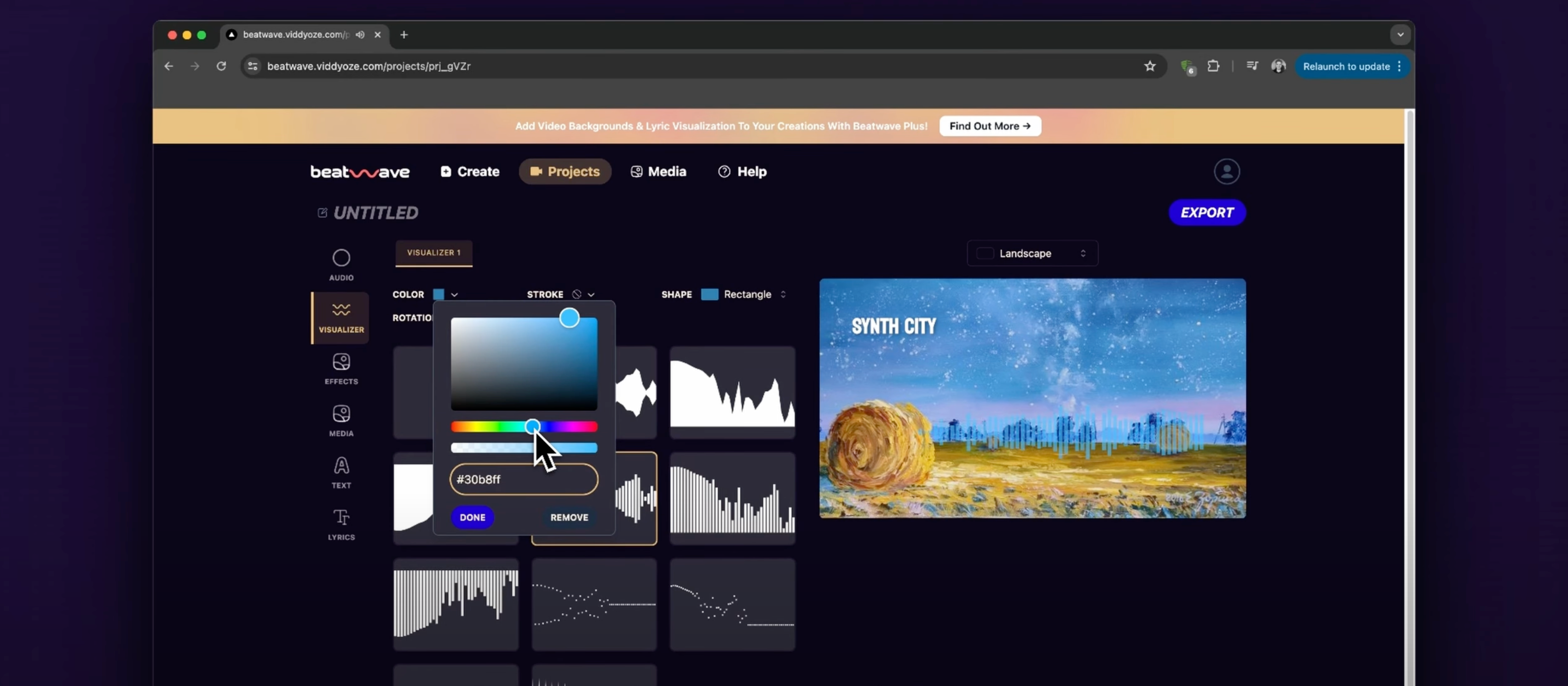1568x686 pixels.
Task: Click DONE in the color picker
Action: [x=473, y=517]
